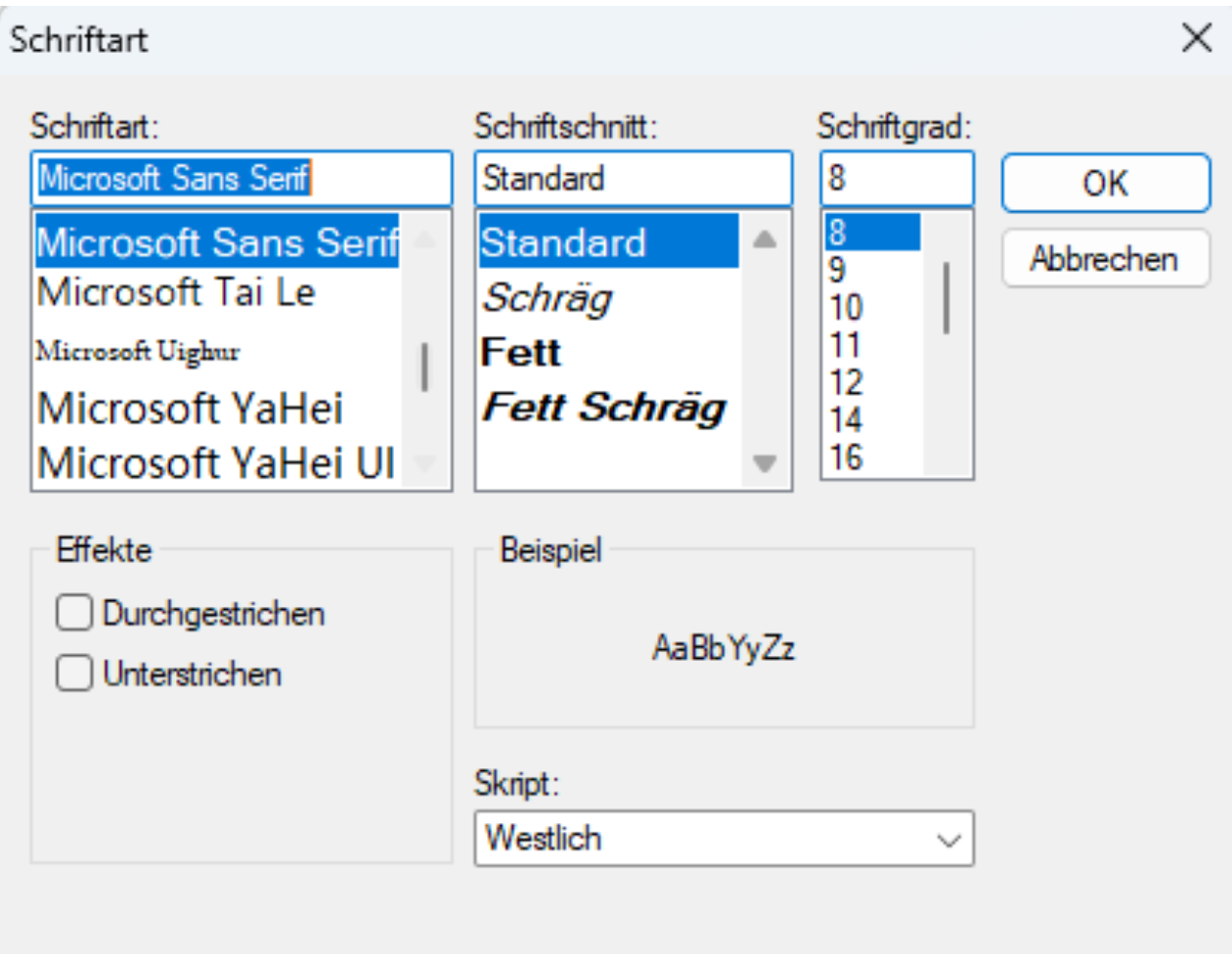Click font list scroll up arrow
The height and width of the screenshot is (954, 1232).
coord(424,238)
